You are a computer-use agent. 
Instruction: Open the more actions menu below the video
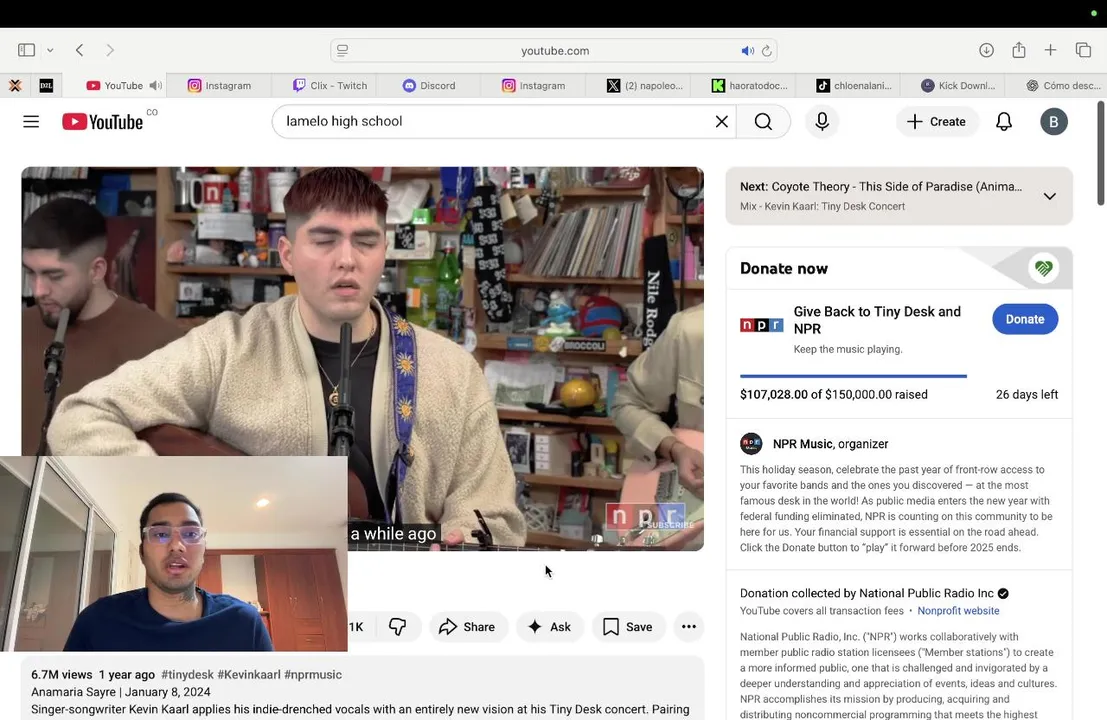click(x=688, y=627)
